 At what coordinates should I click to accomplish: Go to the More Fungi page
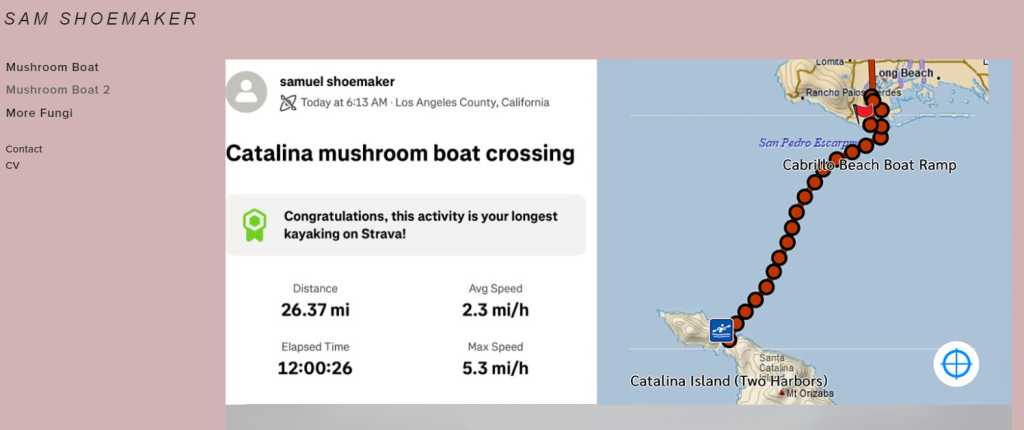click(39, 113)
